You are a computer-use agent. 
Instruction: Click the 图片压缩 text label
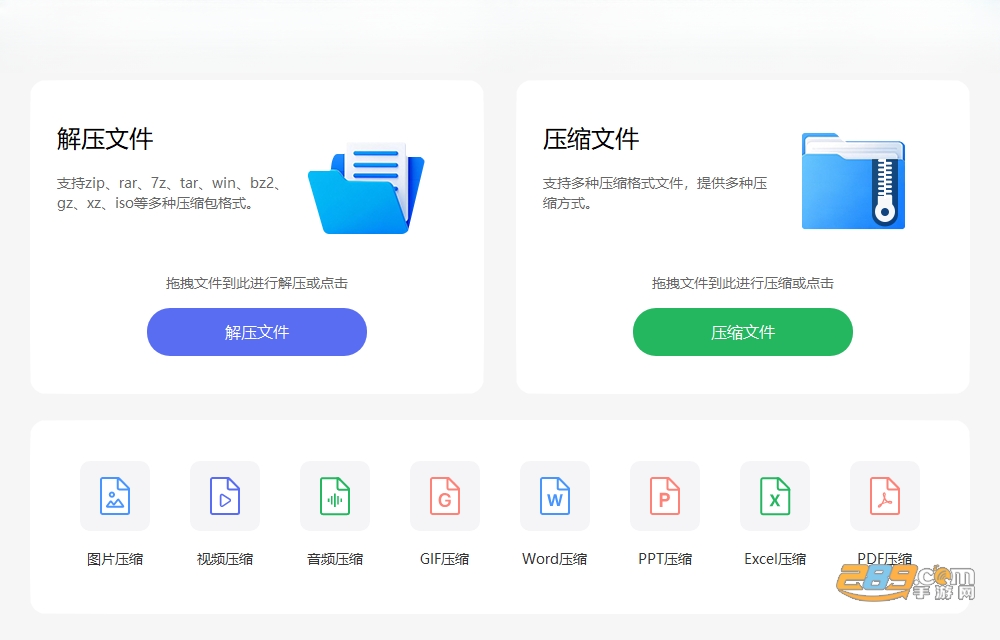pos(115,559)
